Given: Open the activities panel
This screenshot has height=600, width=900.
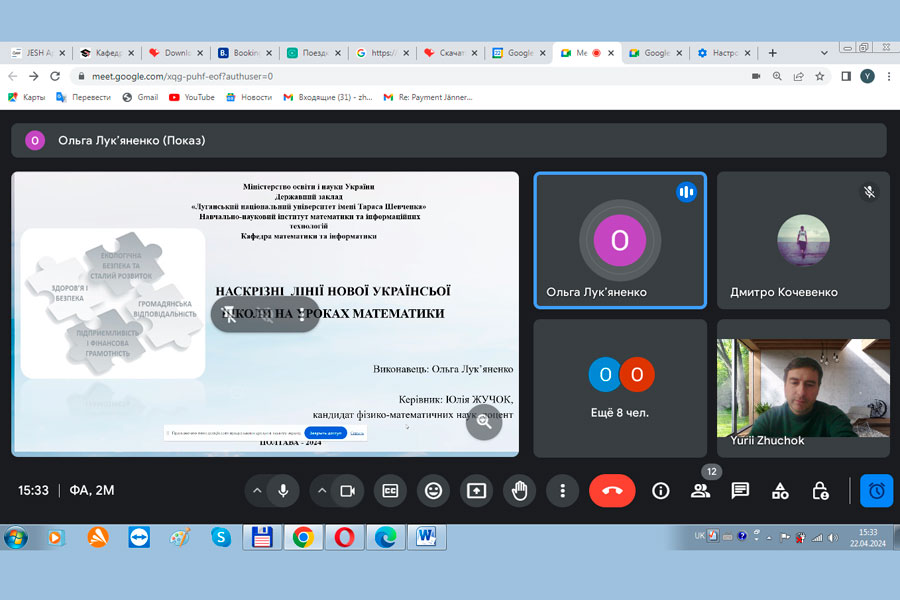Looking at the screenshot, I should pos(780,491).
